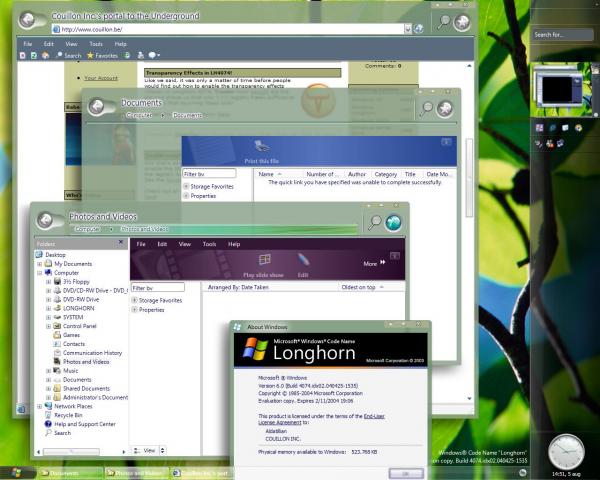
Task: Click Stop page icon in browser toolbar
Action: click(23, 55)
